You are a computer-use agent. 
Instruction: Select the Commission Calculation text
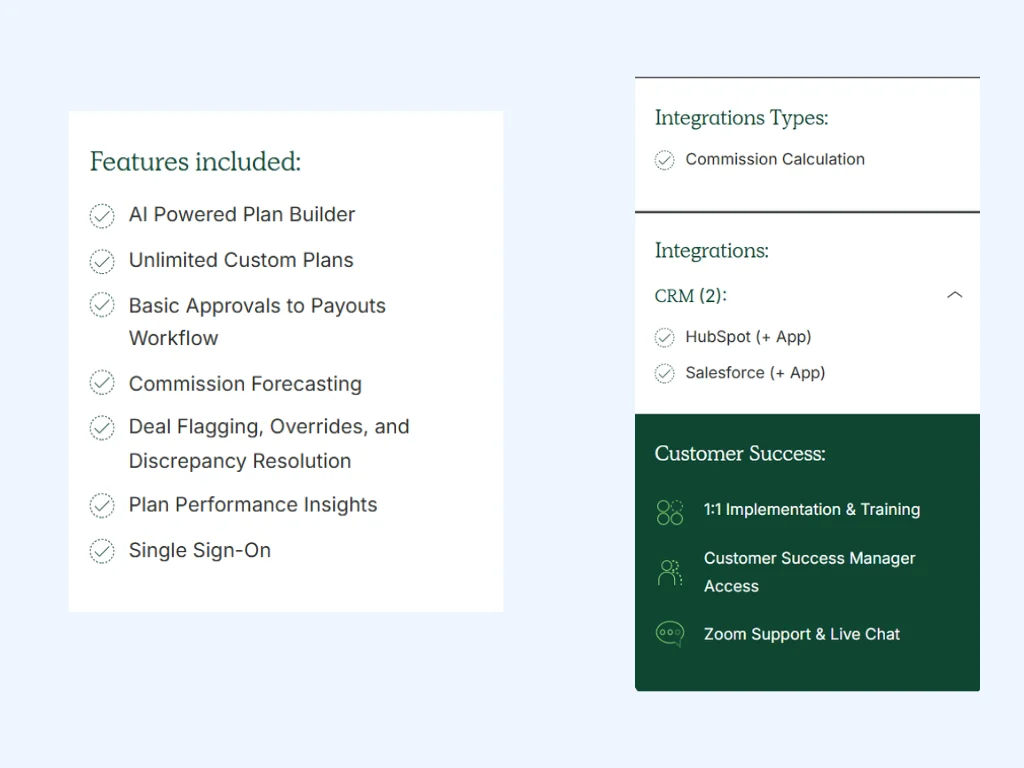pyautogui.click(x=775, y=159)
